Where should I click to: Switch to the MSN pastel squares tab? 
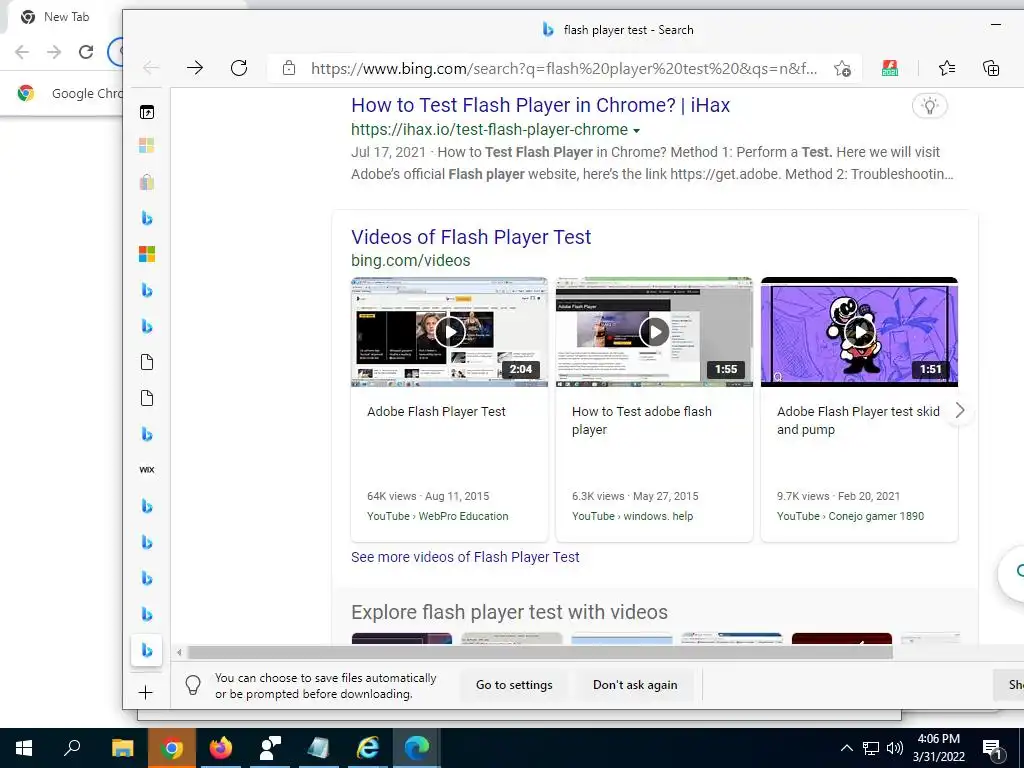[x=147, y=146]
